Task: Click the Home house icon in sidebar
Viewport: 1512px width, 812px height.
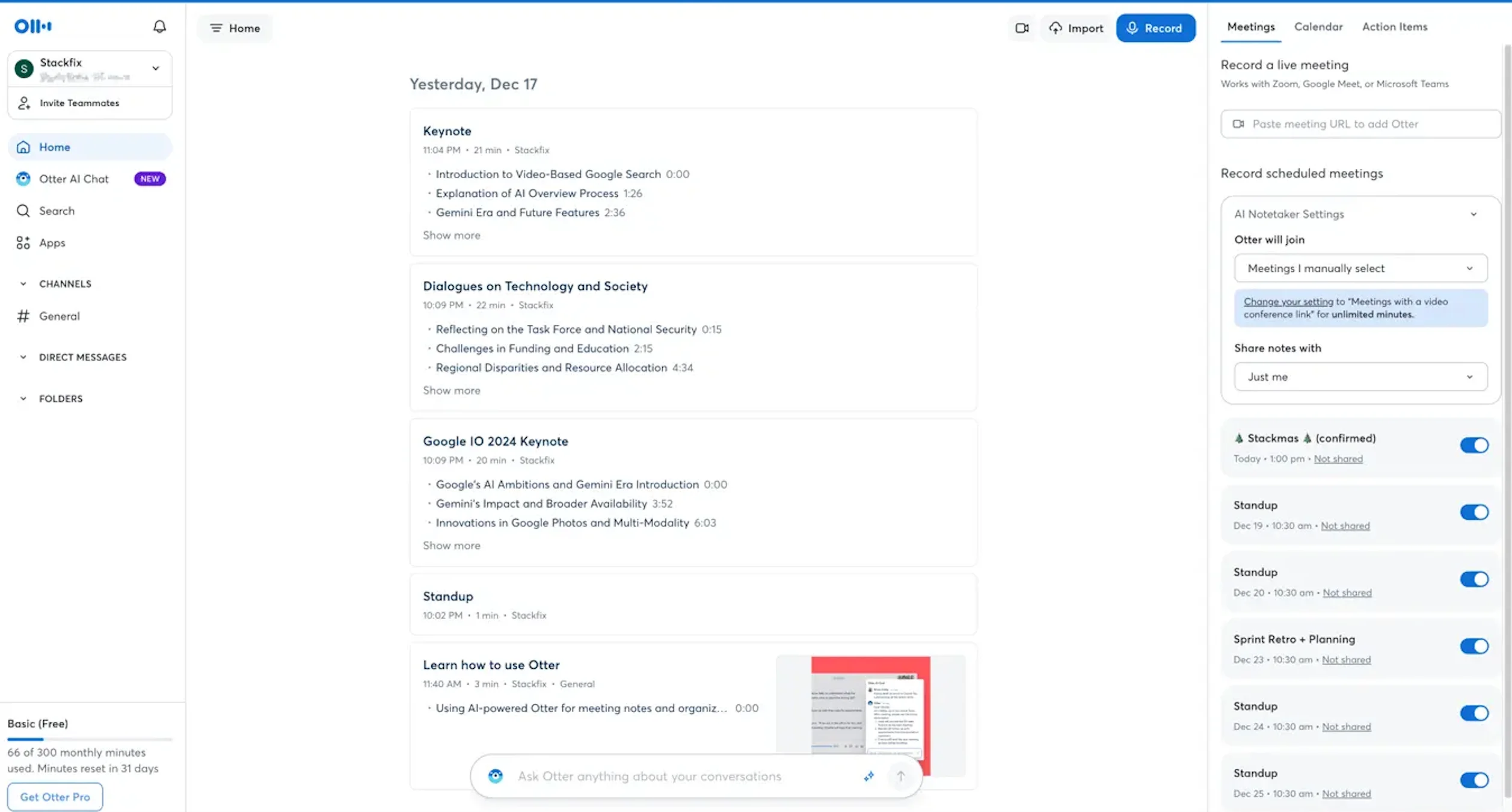Action: (x=23, y=147)
